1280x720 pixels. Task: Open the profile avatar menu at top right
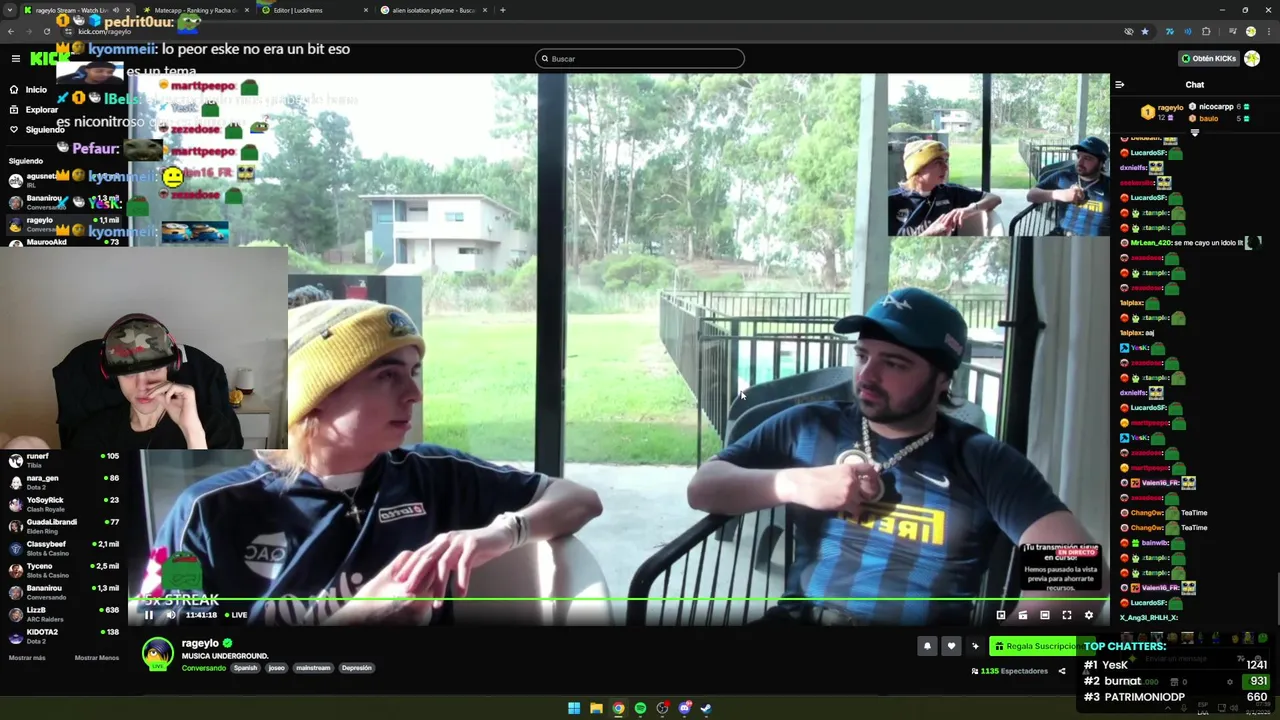1252,58
